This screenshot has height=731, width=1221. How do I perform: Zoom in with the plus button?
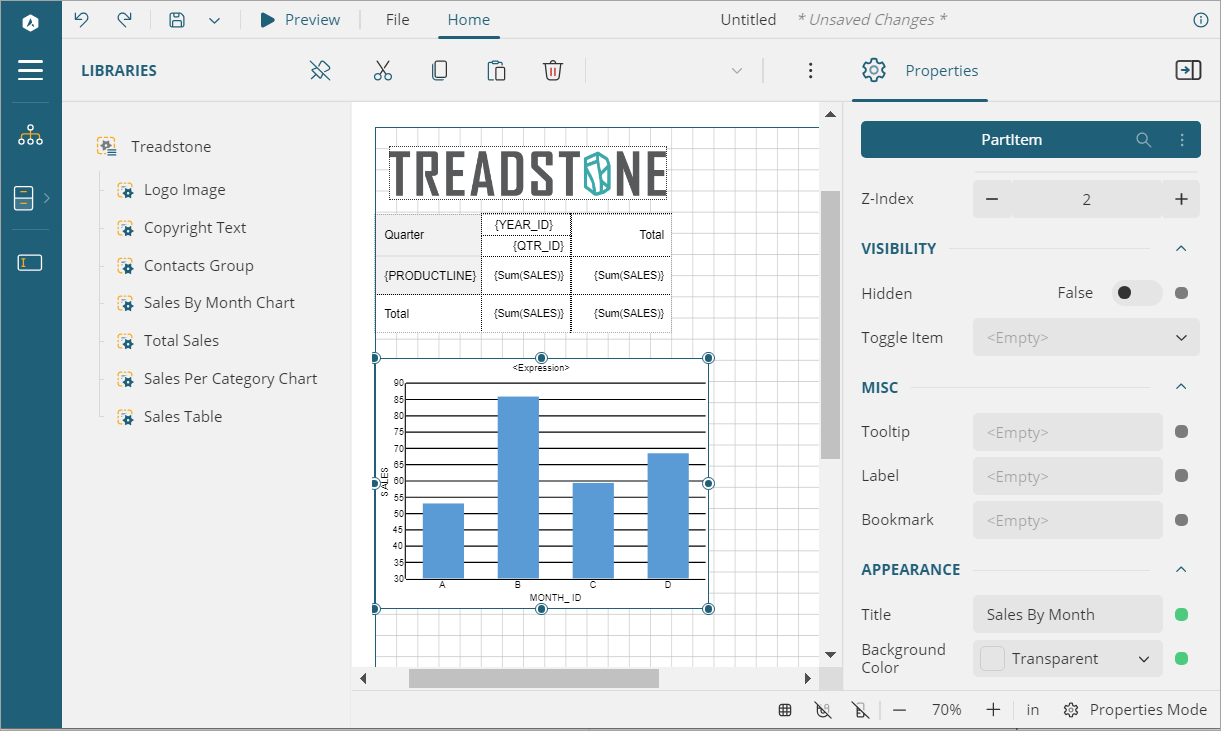tap(993, 710)
